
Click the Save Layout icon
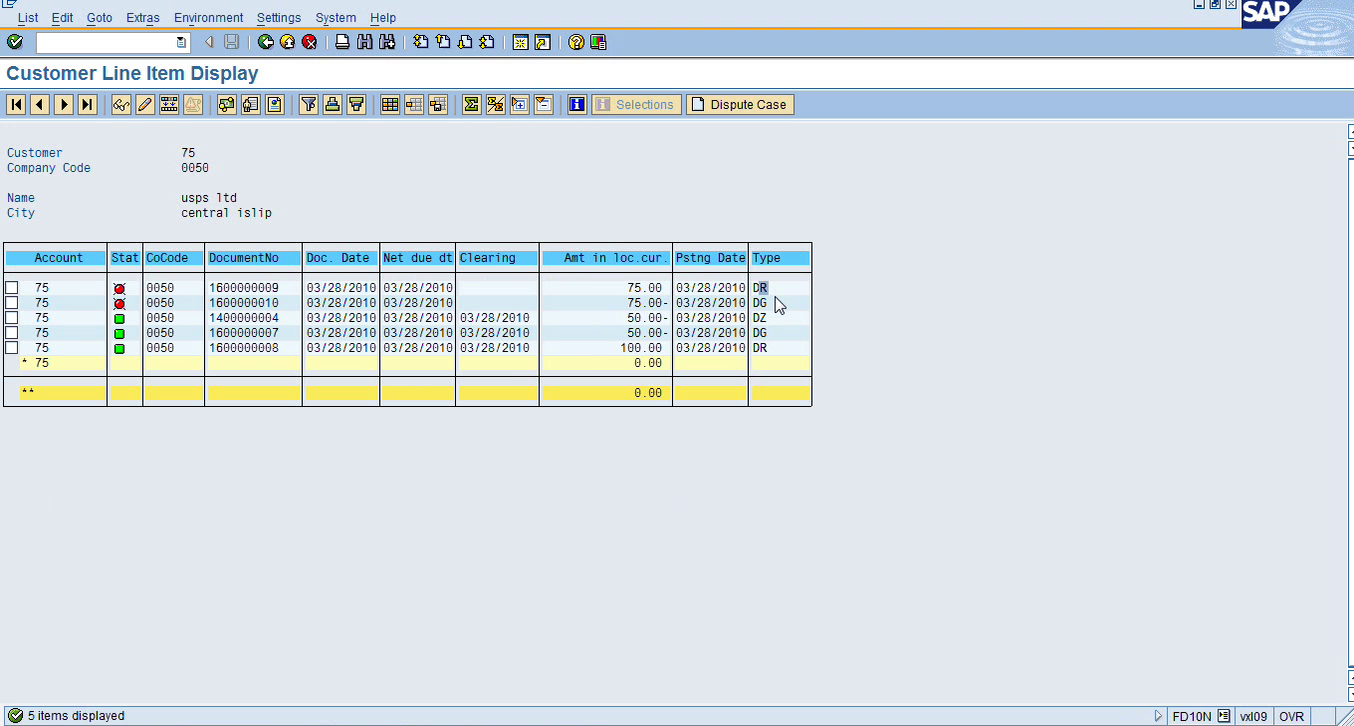pyautogui.click(x=438, y=104)
